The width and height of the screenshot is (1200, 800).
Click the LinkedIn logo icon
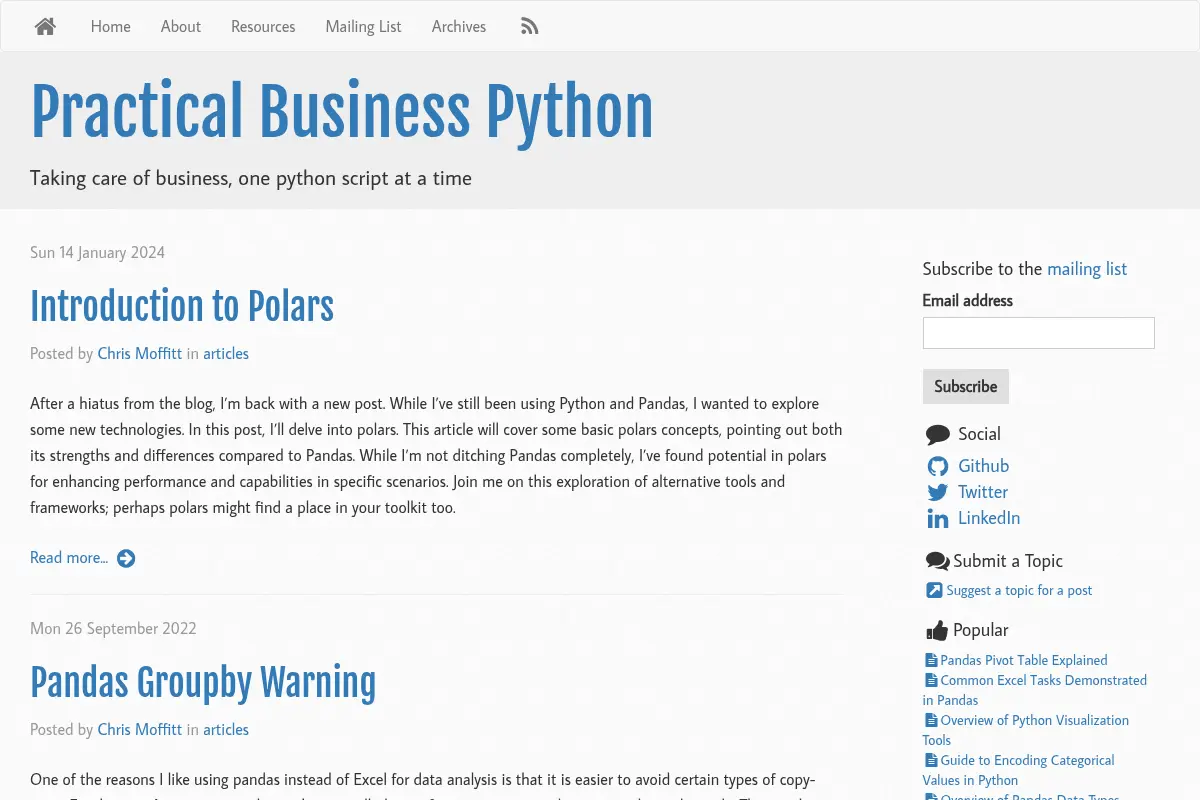click(938, 518)
